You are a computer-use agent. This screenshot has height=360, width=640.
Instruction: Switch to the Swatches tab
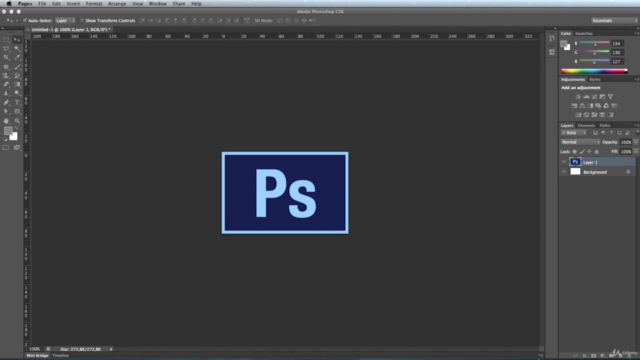pos(584,33)
